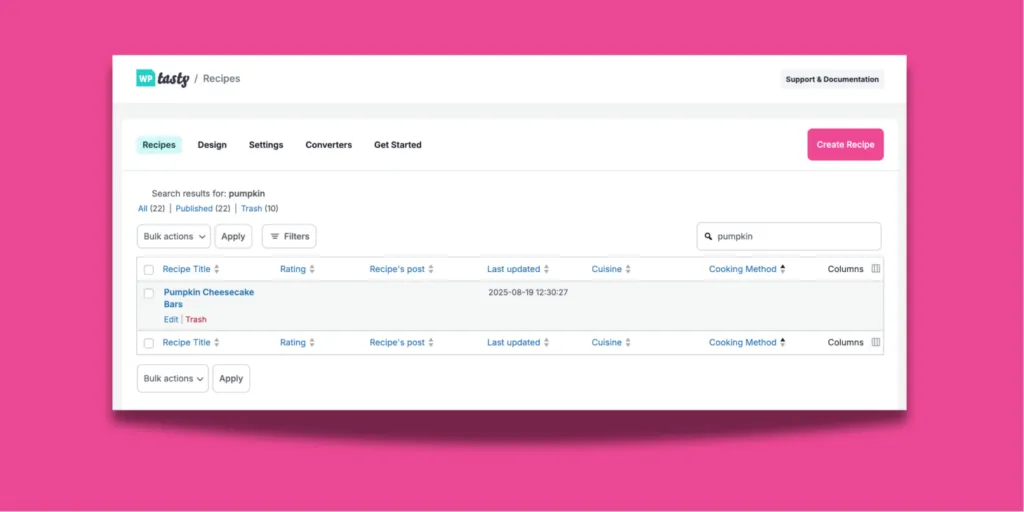1024x512 pixels.
Task: Sort by Cuisine in header
Action: 607,269
